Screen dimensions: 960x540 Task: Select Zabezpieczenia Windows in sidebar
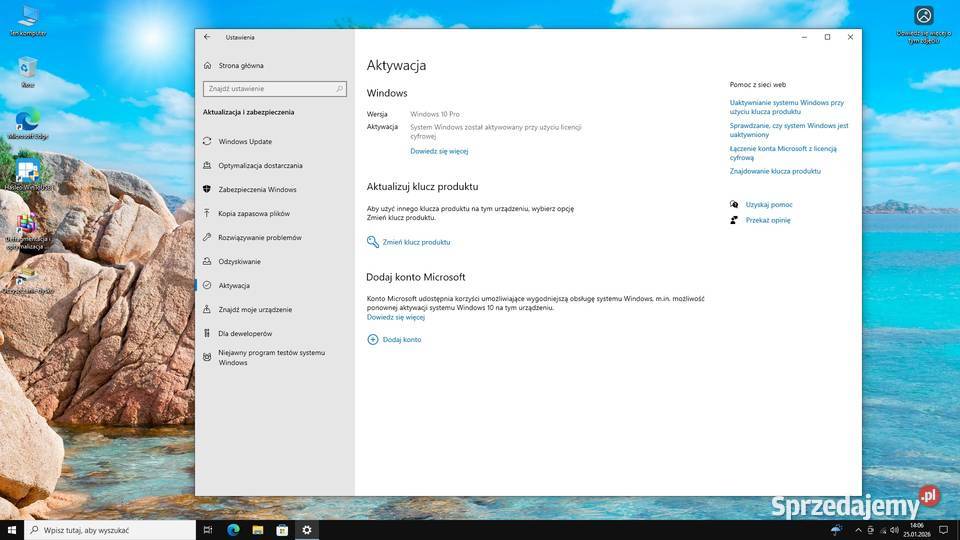click(257, 190)
